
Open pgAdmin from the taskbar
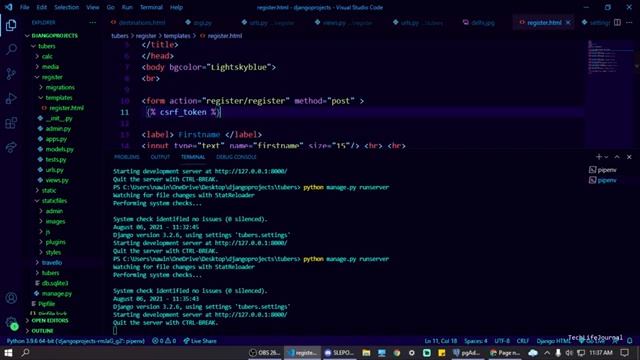[x=467, y=352]
